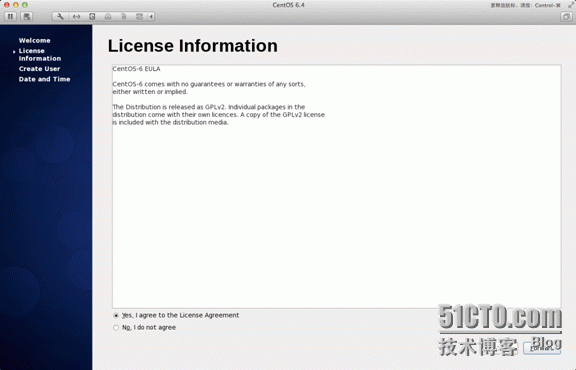Click the Control-⌘ release mouse hint

pos(526,5)
